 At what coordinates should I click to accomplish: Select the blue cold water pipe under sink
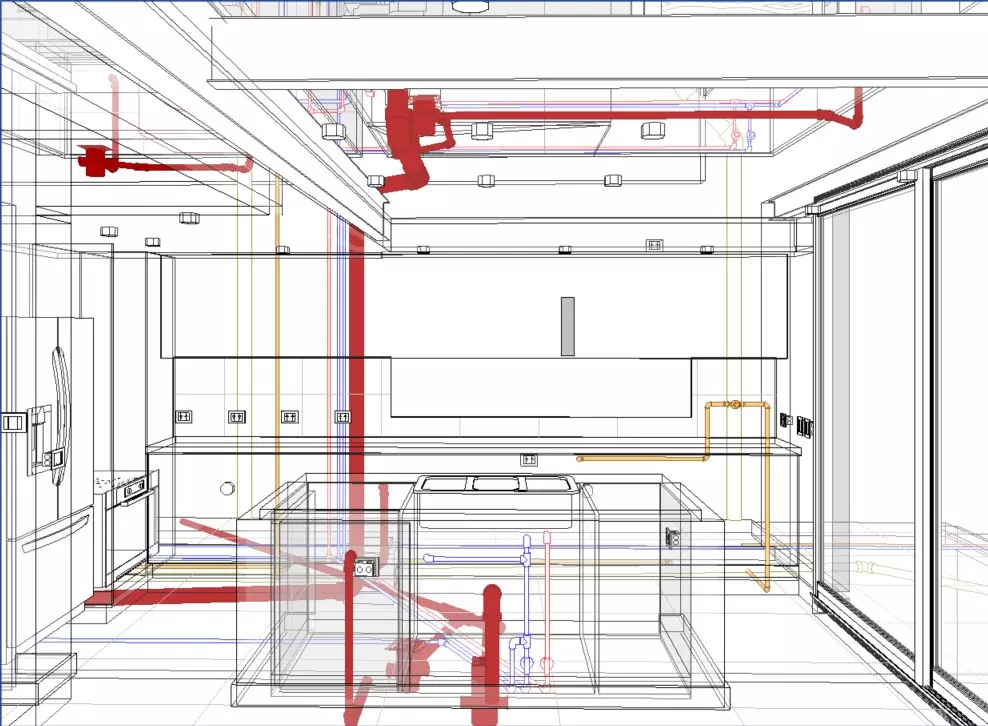click(527, 611)
